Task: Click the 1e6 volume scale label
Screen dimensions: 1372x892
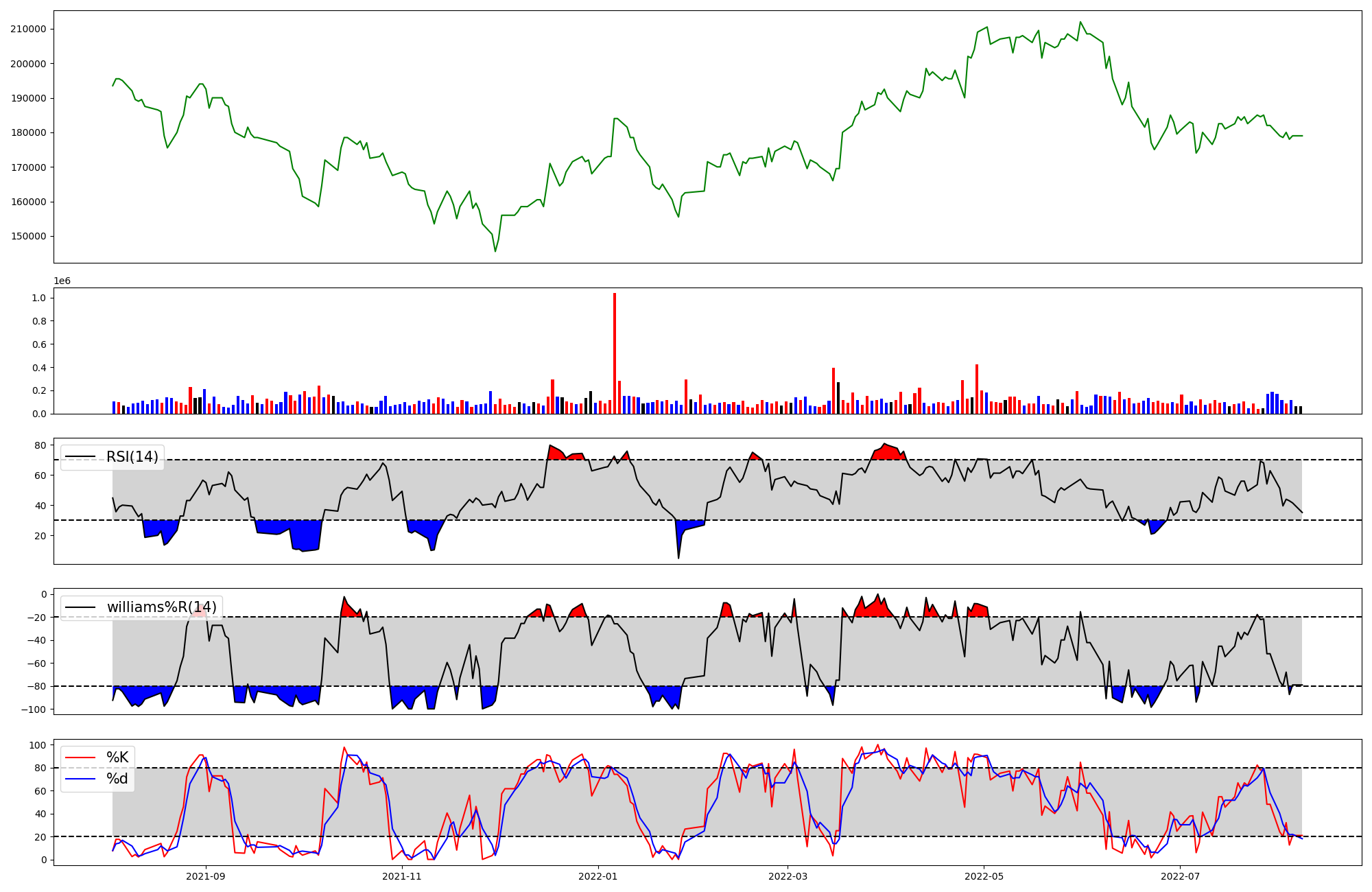Action: pyautogui.click(x=62, y=281)
